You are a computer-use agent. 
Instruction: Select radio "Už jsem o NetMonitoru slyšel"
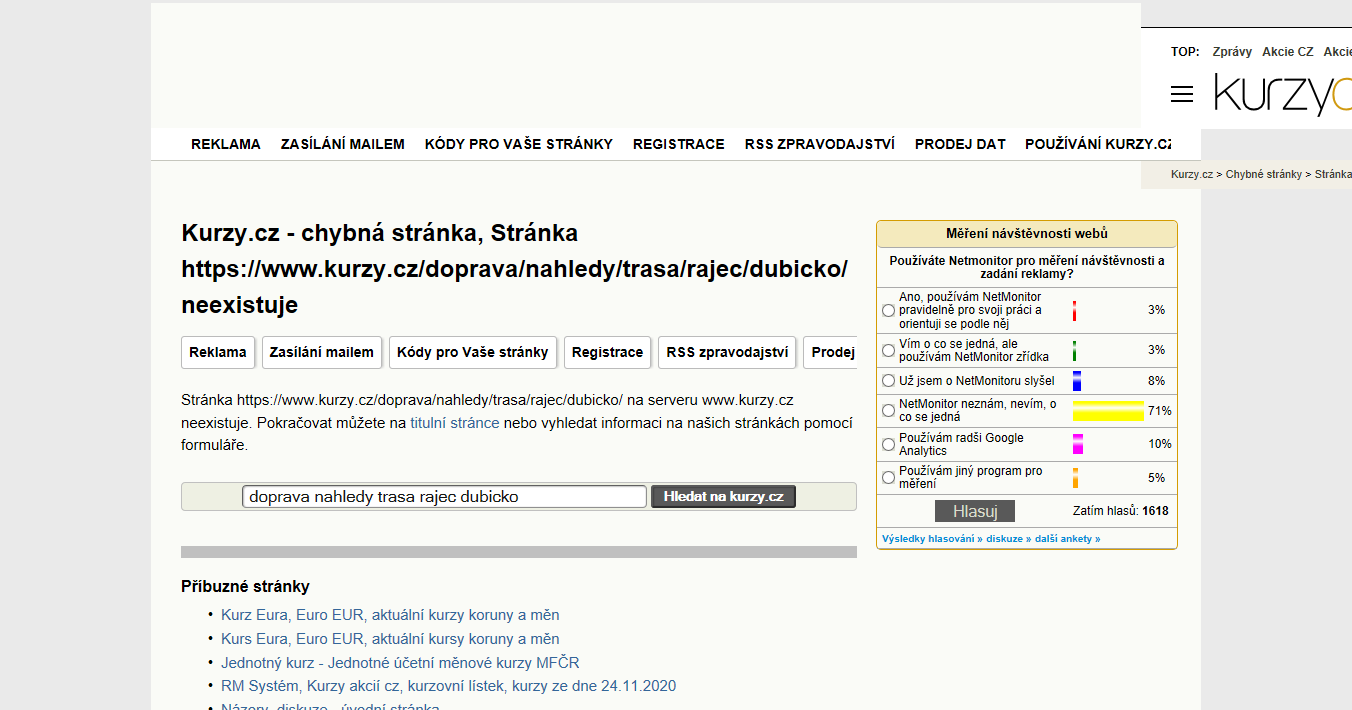click(888, 381)
